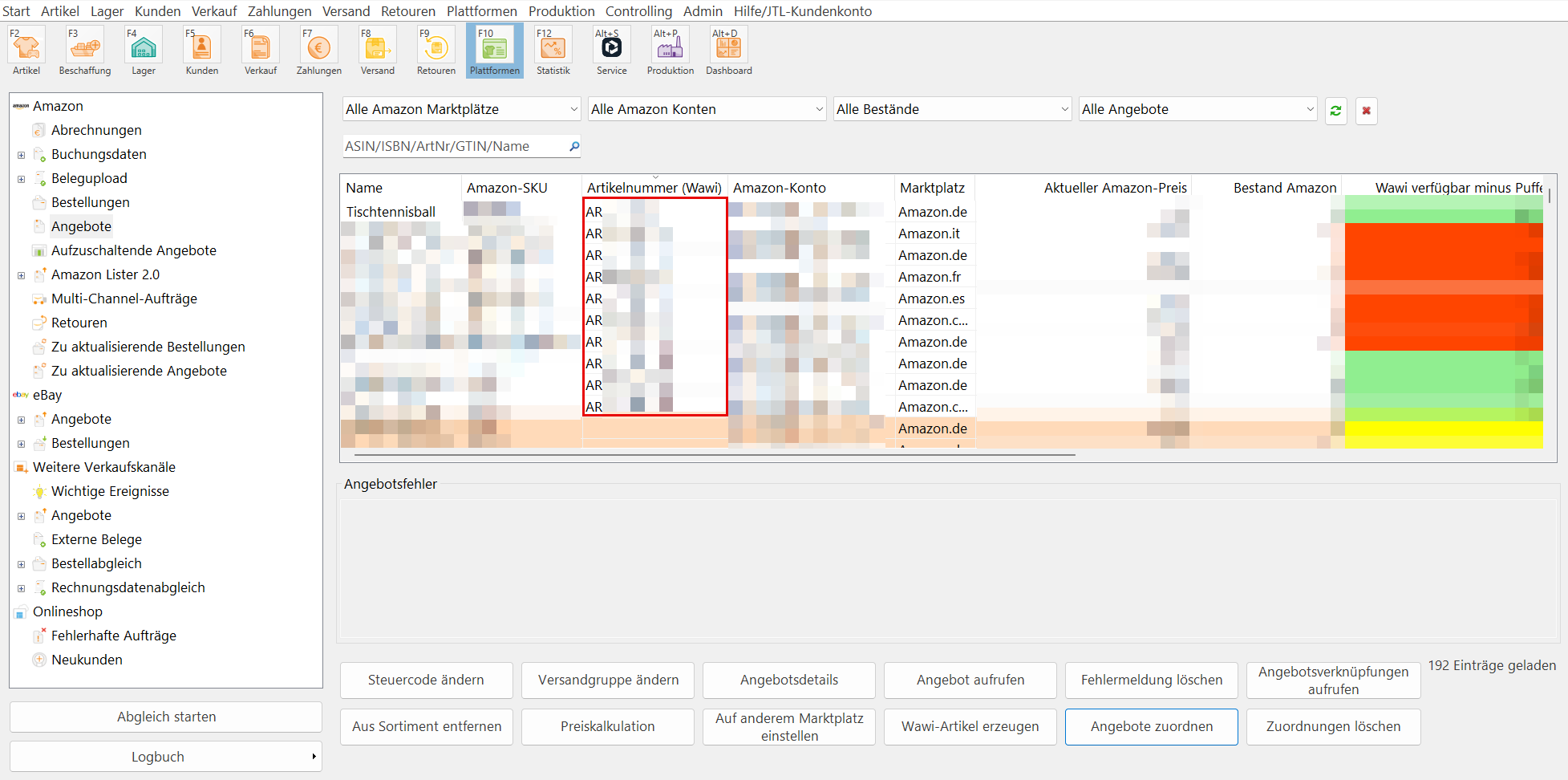Click the red reset filter icon
The image size is (1568, 780).
(x=1366, y=111)
